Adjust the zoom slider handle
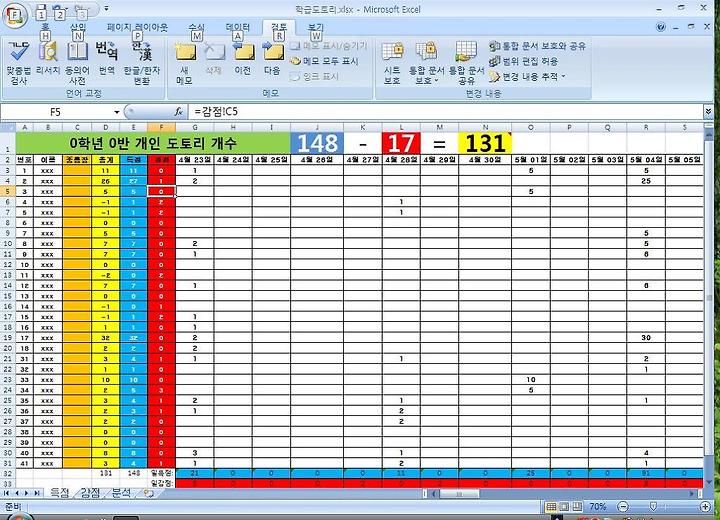The width and height of the screenshot is (720, 520). [x=653, y=507]
